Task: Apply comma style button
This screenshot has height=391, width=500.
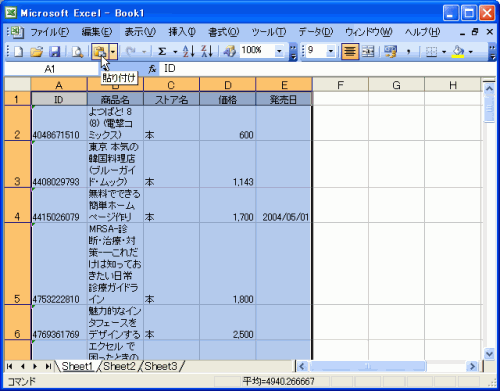Action: [408, 52]
